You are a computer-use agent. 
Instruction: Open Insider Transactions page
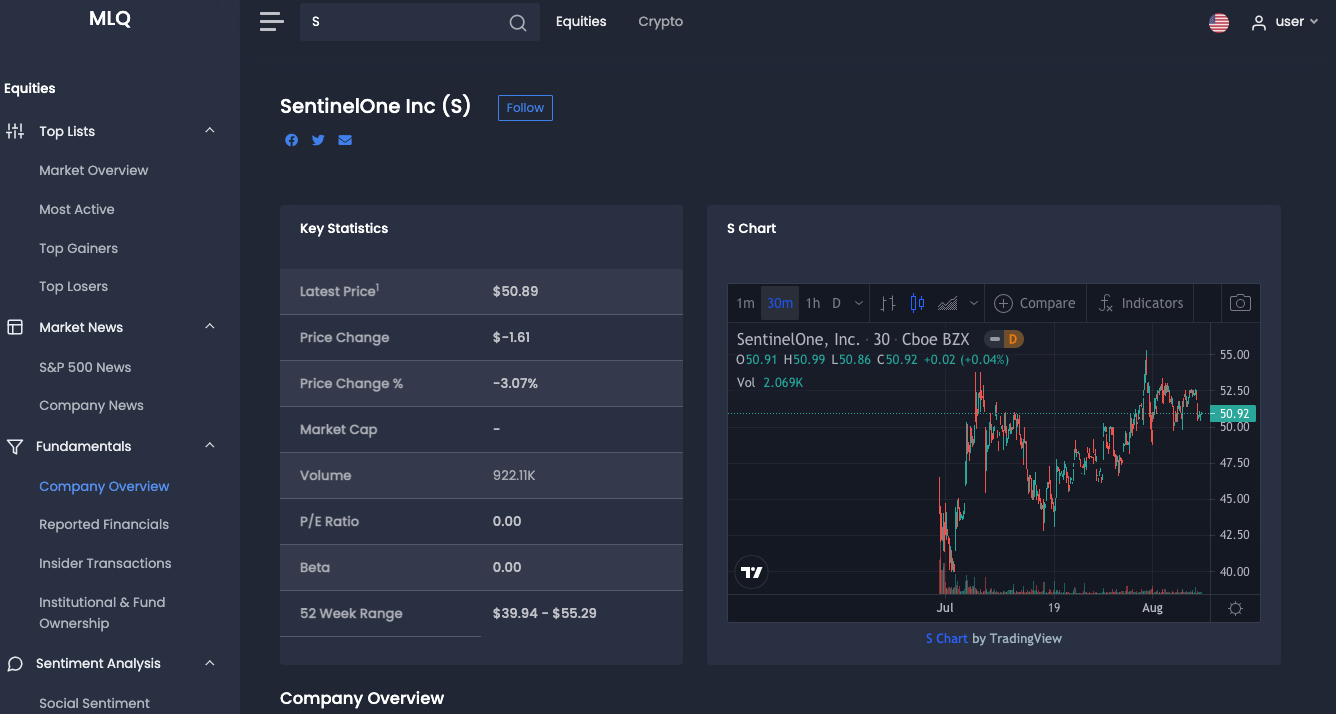coord(105,563)
